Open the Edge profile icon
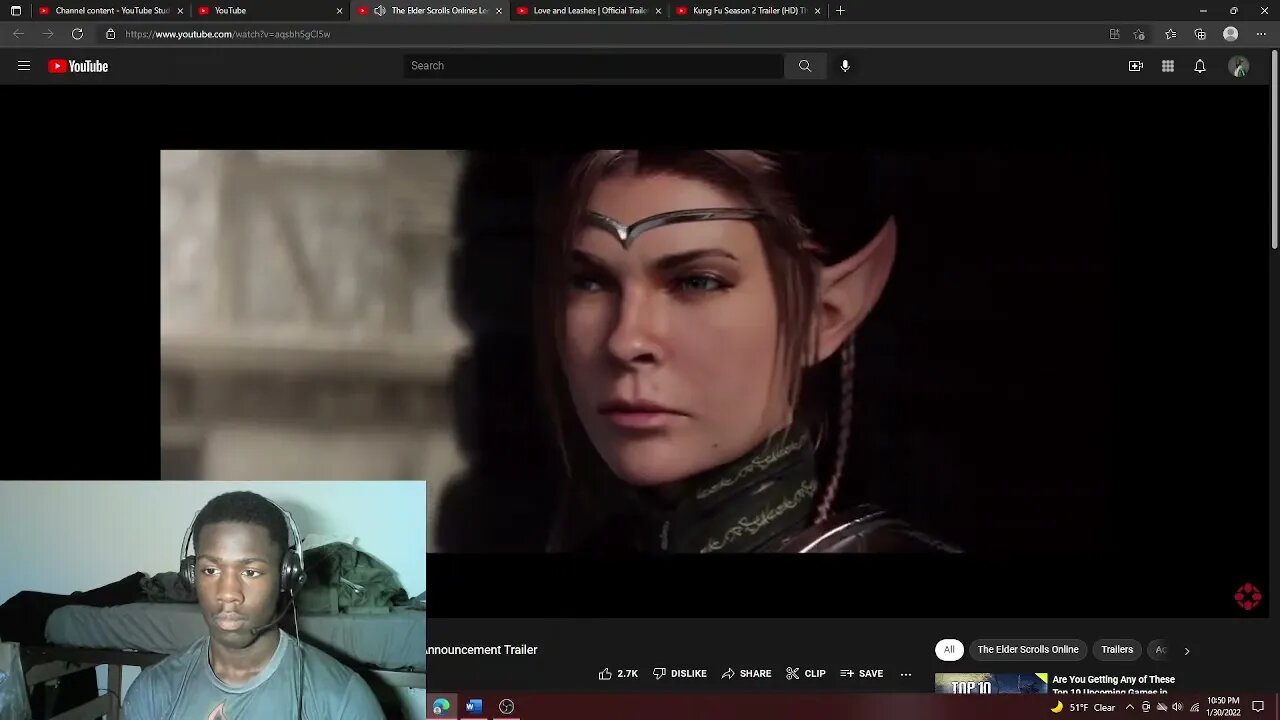 tap(1231, 34)
